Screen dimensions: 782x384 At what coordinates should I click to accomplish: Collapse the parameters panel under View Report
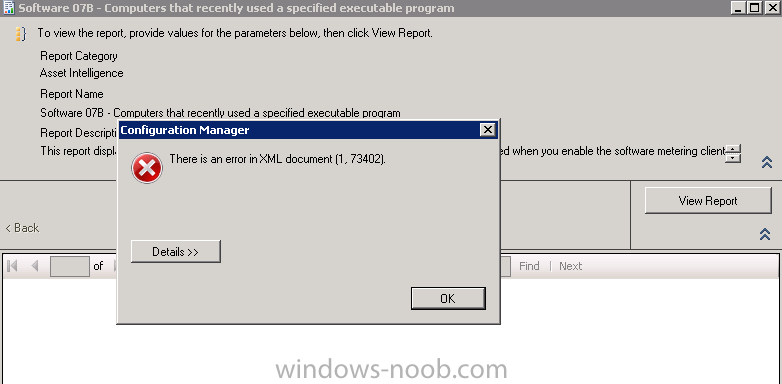coord(765,234)
